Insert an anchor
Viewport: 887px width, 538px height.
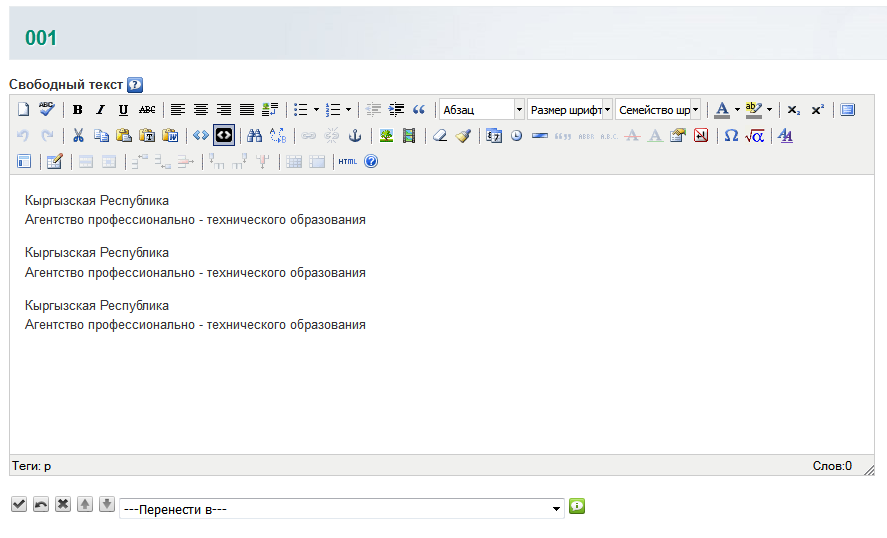[355, 135]
